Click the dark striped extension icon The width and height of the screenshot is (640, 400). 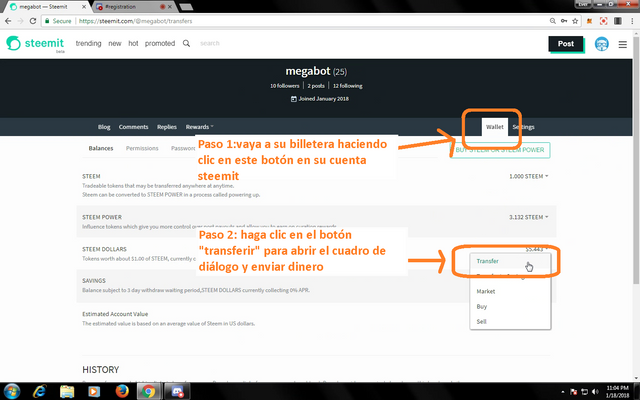click(618, 21)
